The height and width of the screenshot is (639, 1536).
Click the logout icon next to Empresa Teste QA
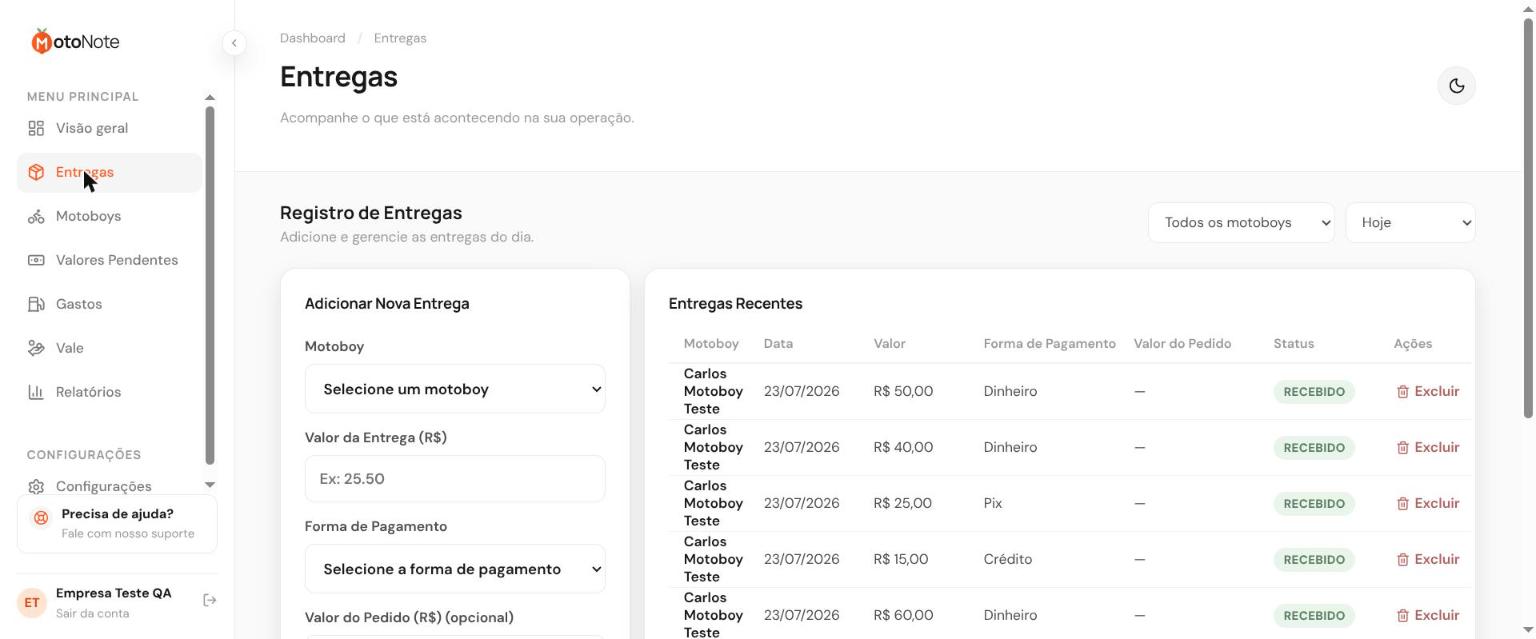click(x=209, y=600)
